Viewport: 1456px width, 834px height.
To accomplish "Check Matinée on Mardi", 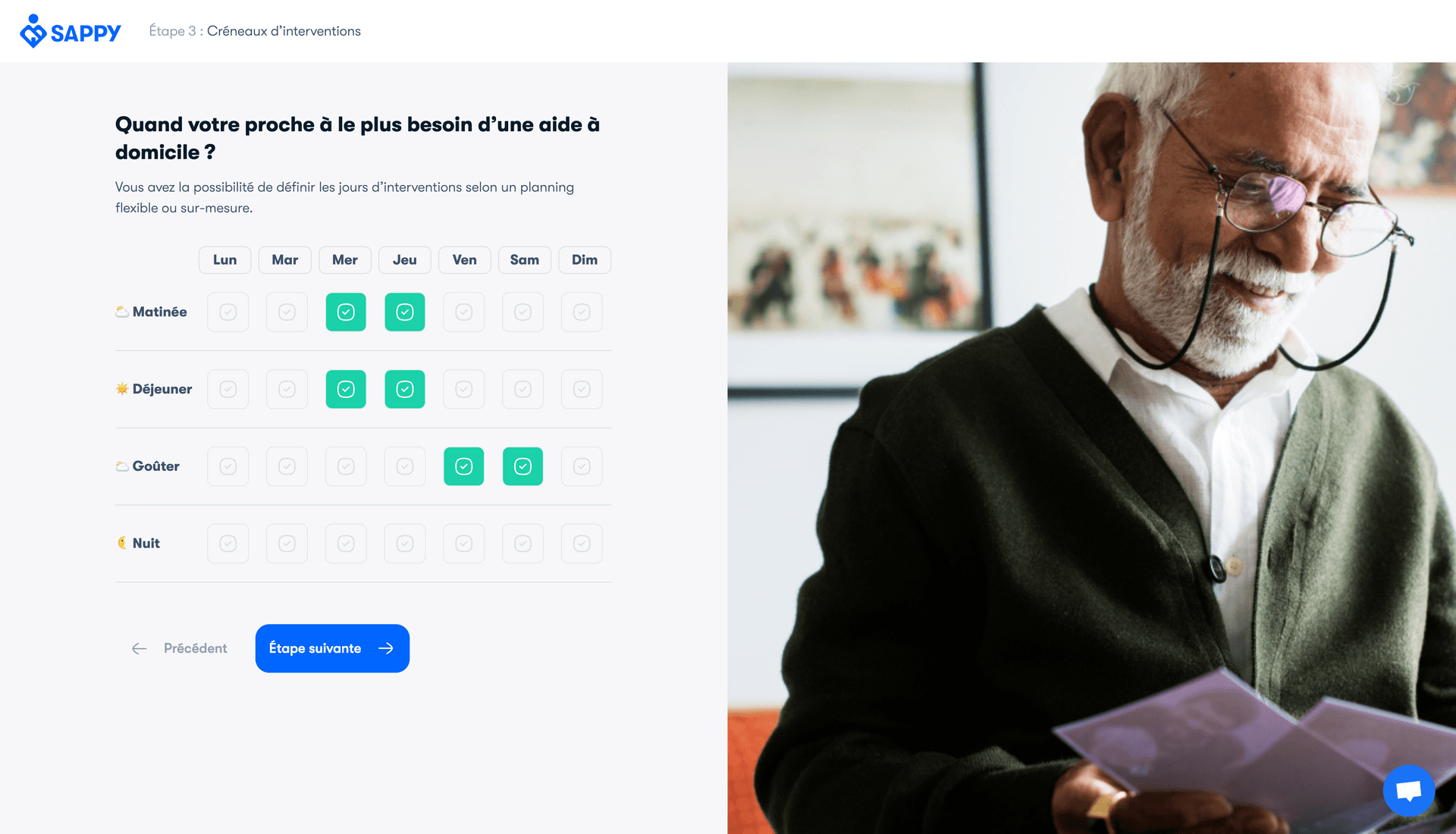I will [x=287, y=312].
